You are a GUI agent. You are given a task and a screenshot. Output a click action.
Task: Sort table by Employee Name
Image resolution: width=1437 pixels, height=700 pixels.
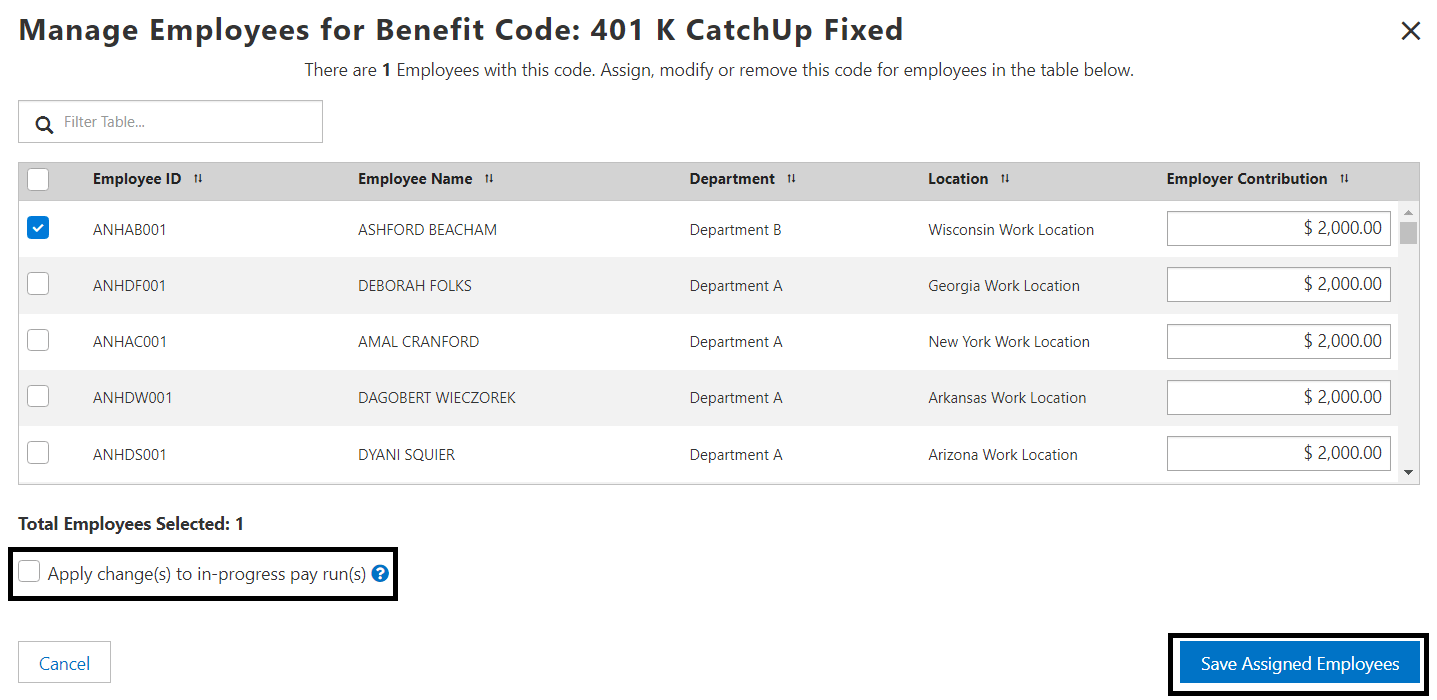click(x=489, y=179)
